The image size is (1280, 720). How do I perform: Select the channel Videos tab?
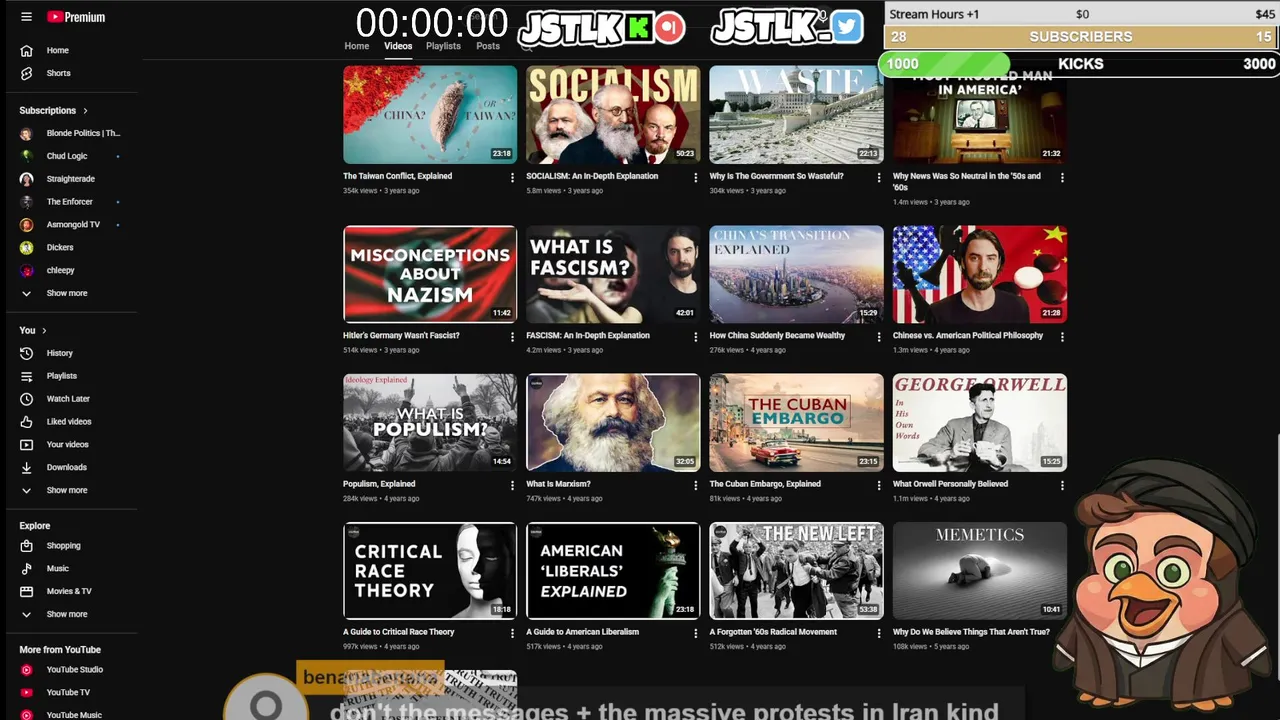[x=398, y=46]
